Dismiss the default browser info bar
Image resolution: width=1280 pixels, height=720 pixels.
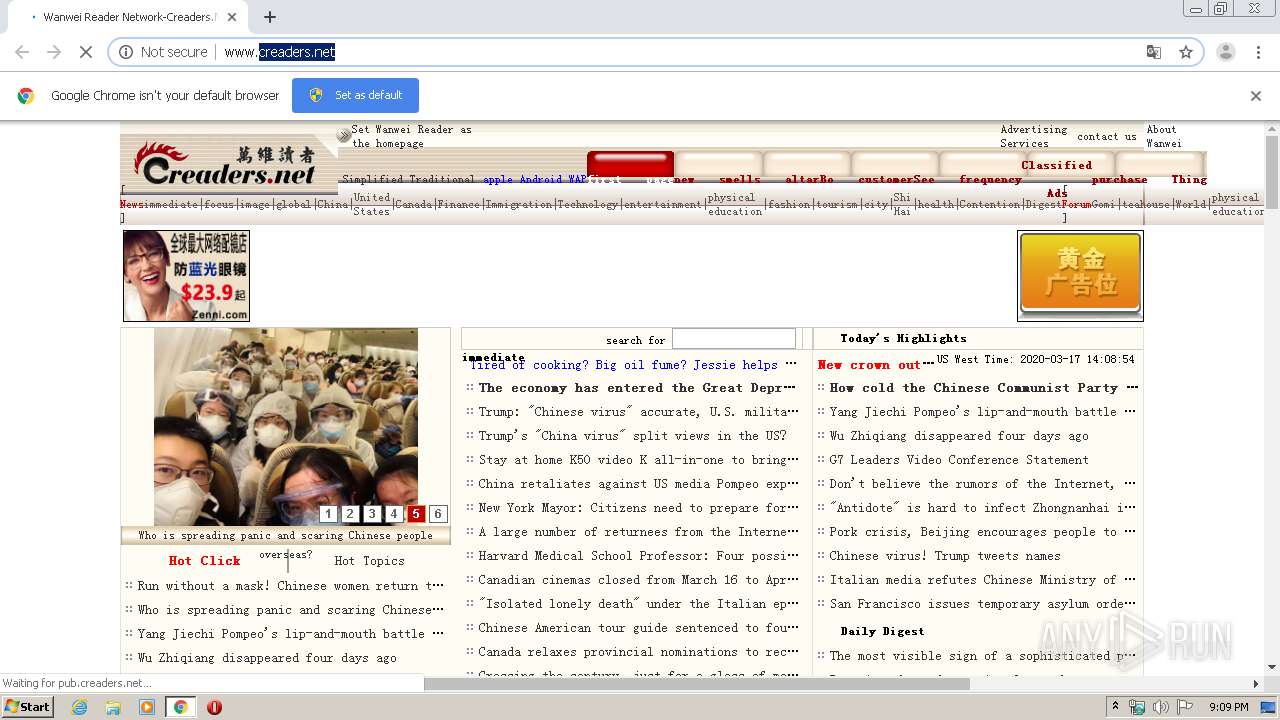[x=1256, y=96]
